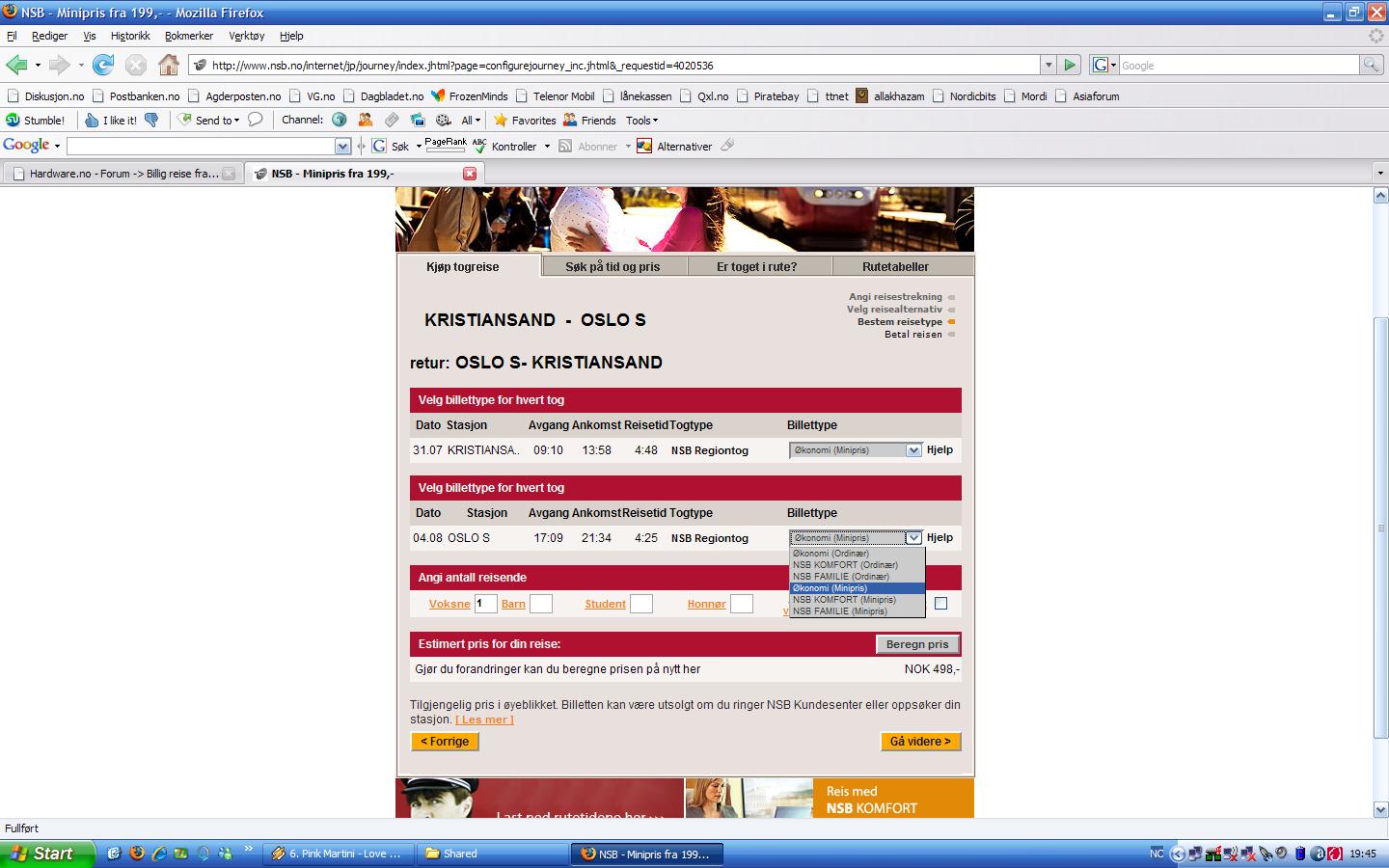1389x868 pixels.
Task: Switch to the Søk på tid og pris tab
Action: tap(613, 266)
